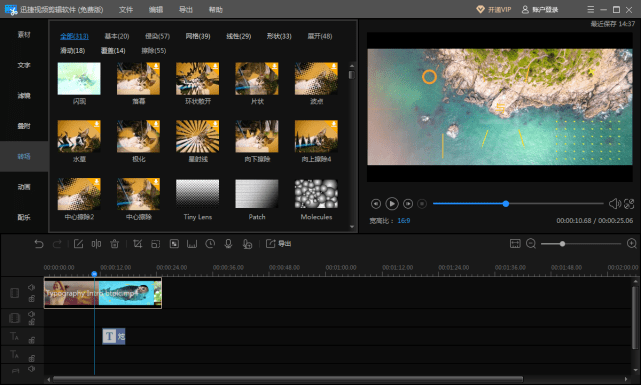Click the trash delete icon in toolbar

pyautogui.click(x=114, y=244)
